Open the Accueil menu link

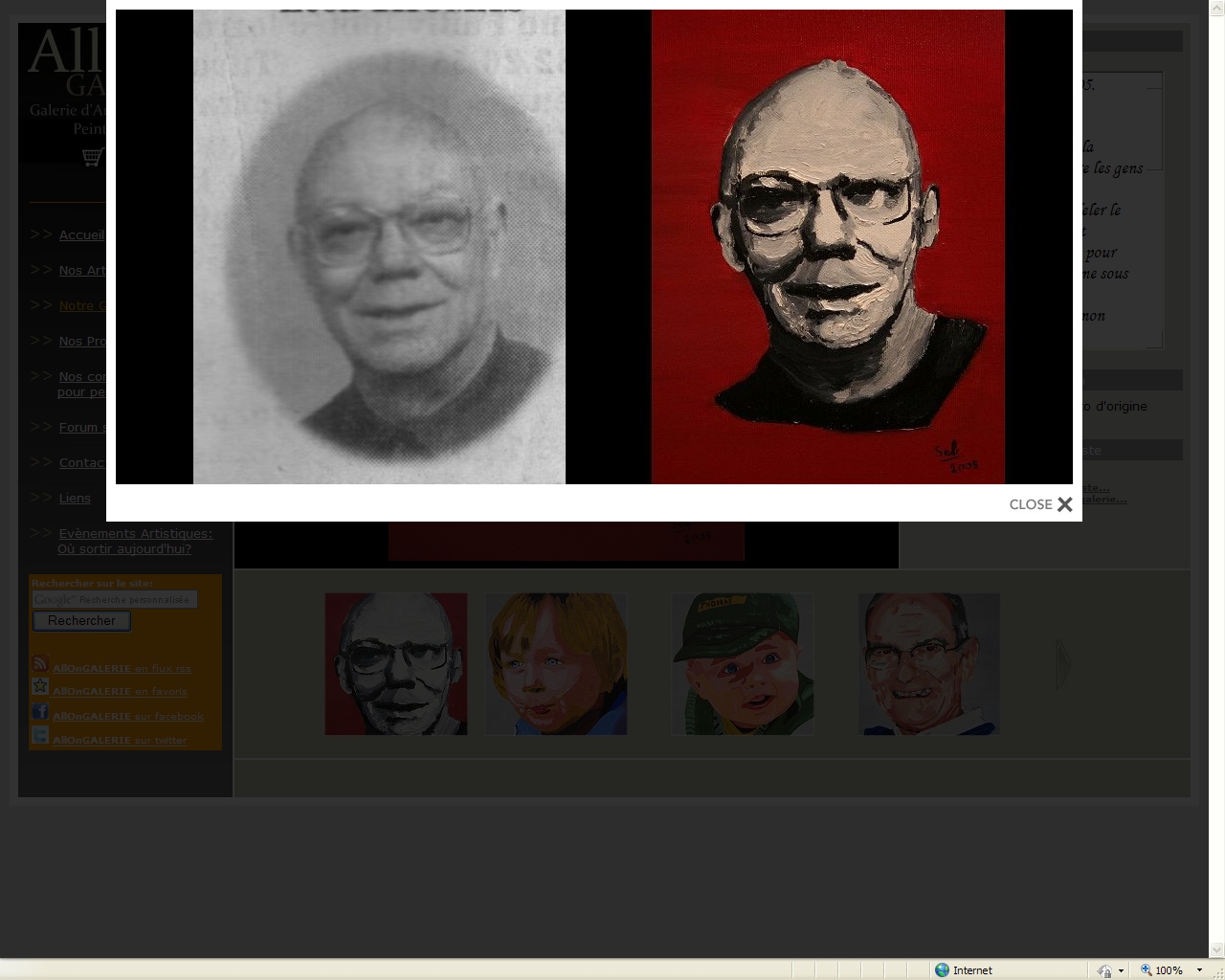point(81,235)
